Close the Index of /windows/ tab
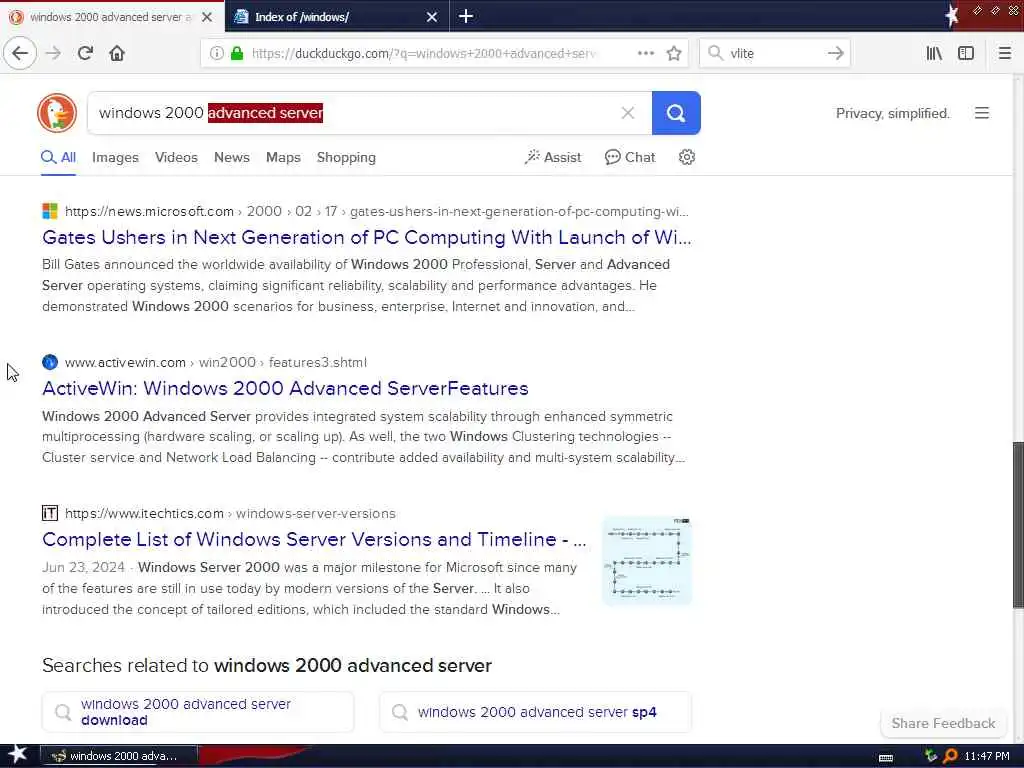Image resolution: width=1024 pixels, height=768 pixels. pyautogui.click(x=432, y=17)
